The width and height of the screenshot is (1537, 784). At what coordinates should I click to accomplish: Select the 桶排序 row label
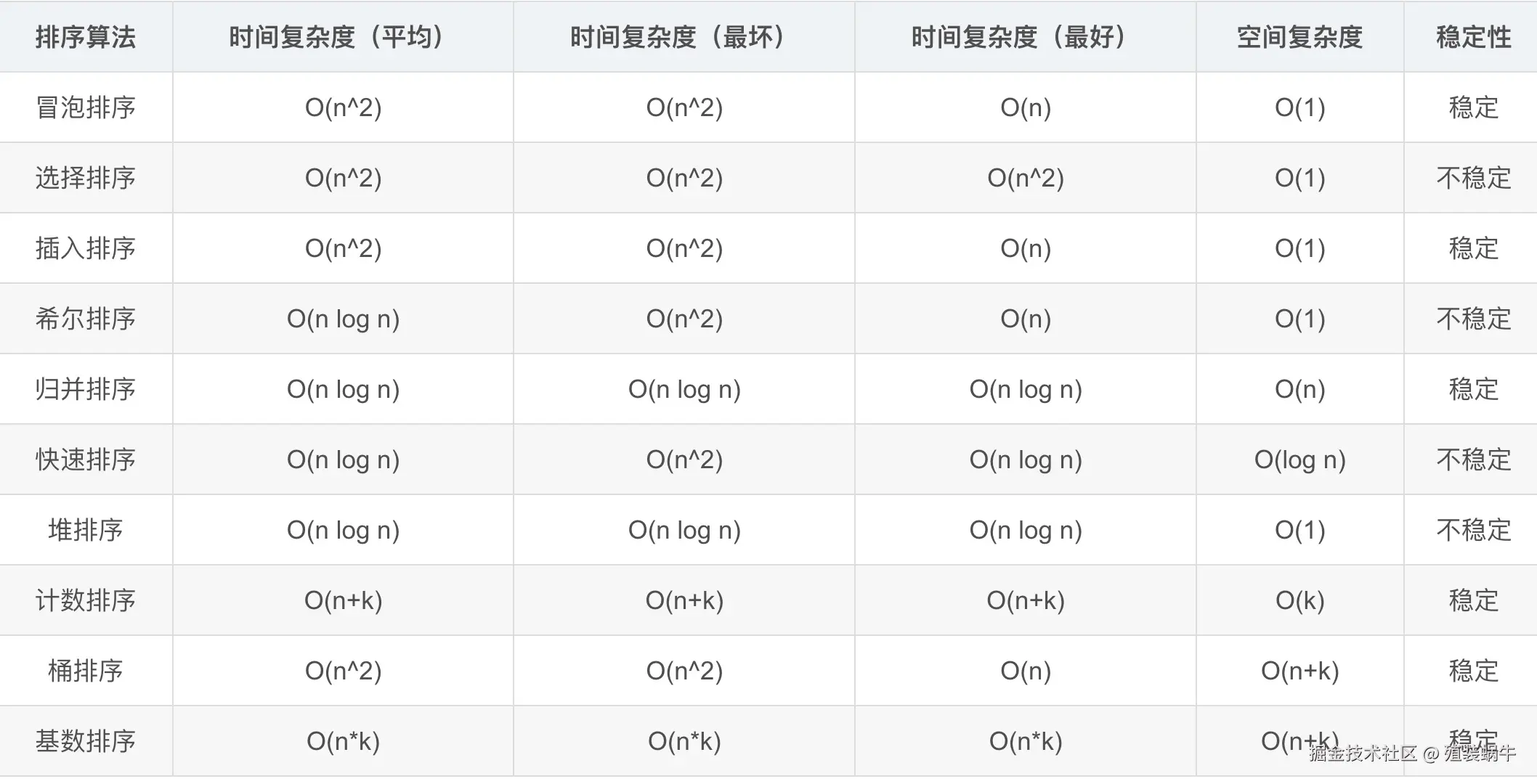click(x=86, y=671)
